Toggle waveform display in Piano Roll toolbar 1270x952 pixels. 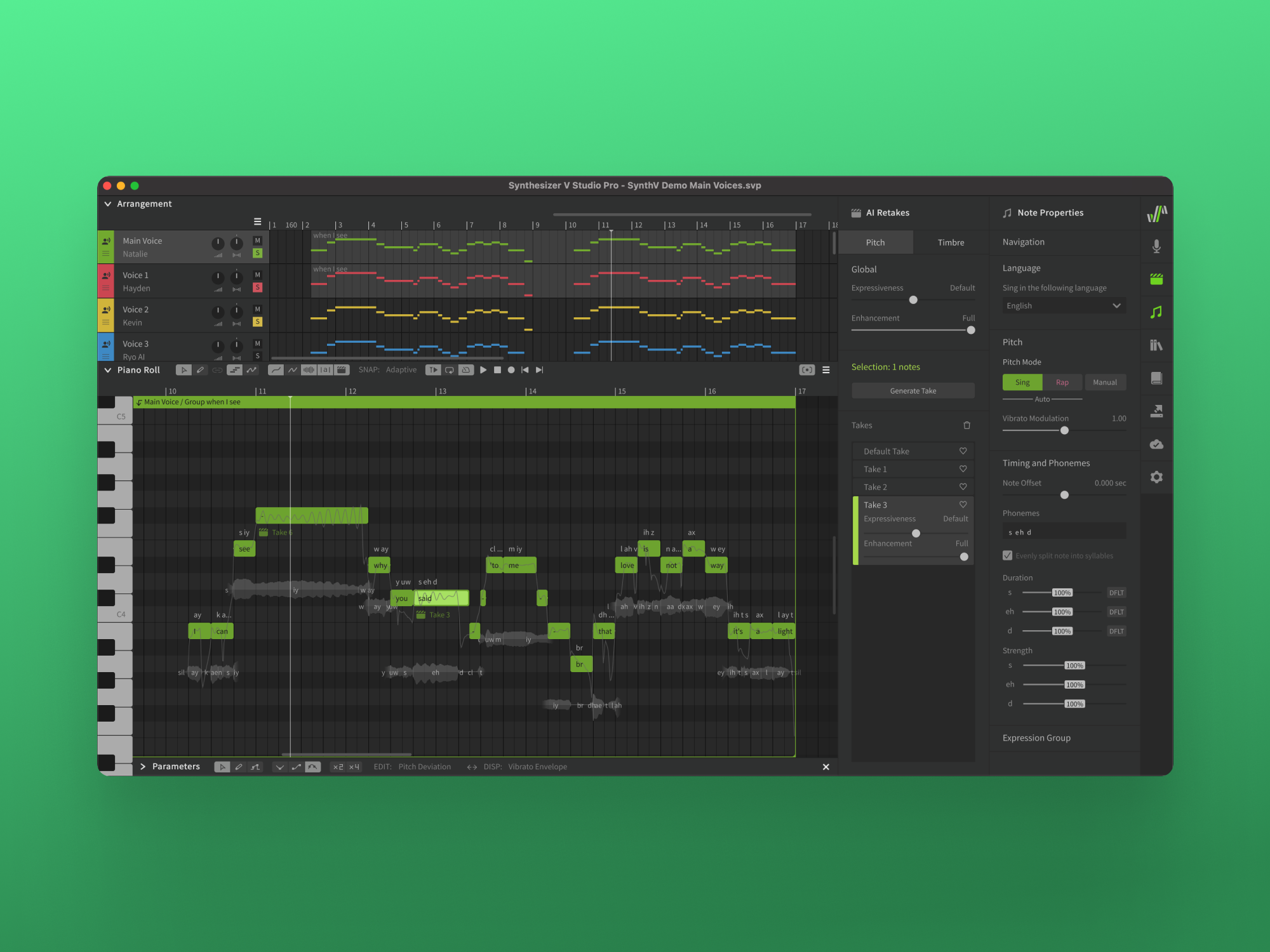point(309,370)
